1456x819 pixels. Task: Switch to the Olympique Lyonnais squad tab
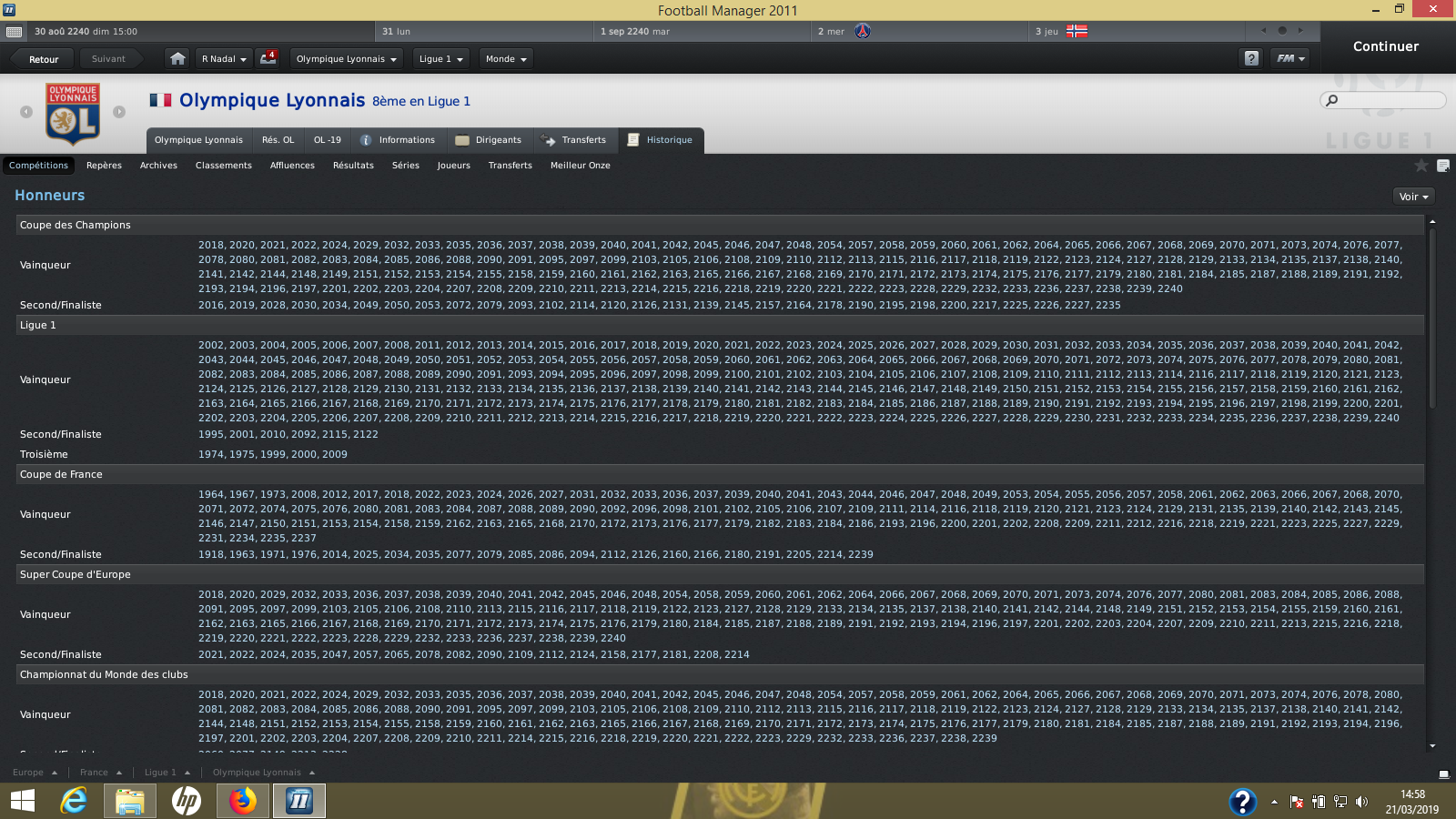(198, 140)
